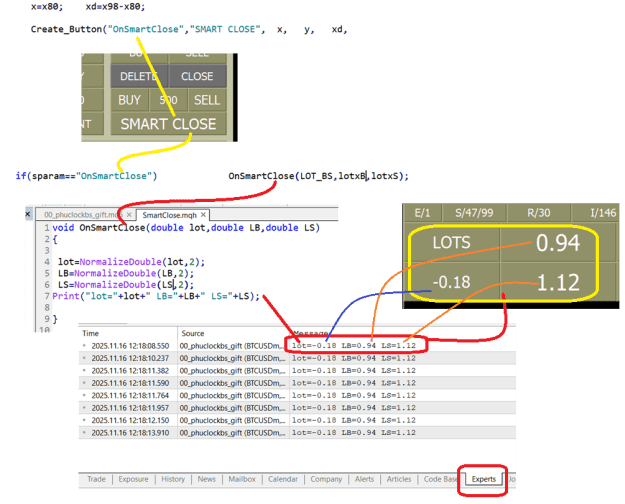The image size is (625, 504).
Task: Click the 1.12 lots value
Action: coord(558,282)
